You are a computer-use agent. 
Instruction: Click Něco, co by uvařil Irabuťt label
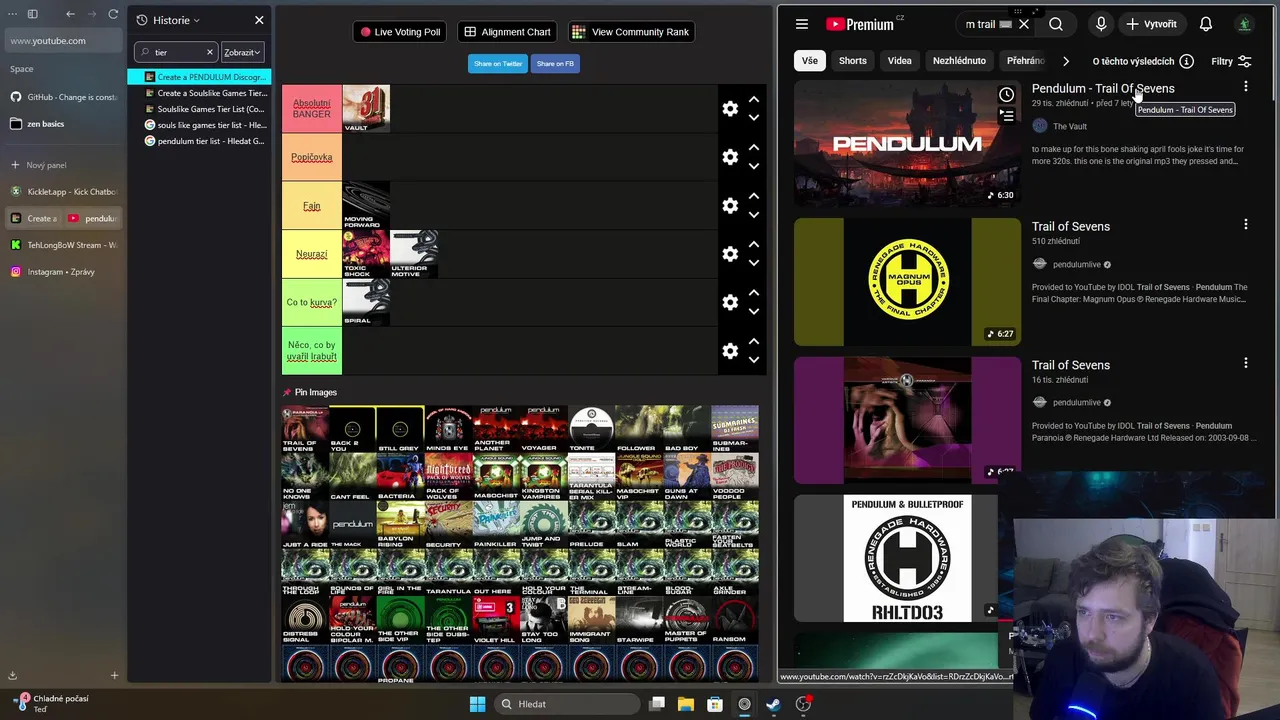[311, 351]
